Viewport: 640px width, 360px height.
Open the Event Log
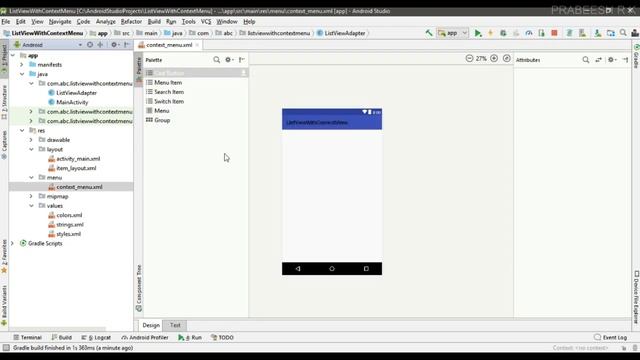611,338
